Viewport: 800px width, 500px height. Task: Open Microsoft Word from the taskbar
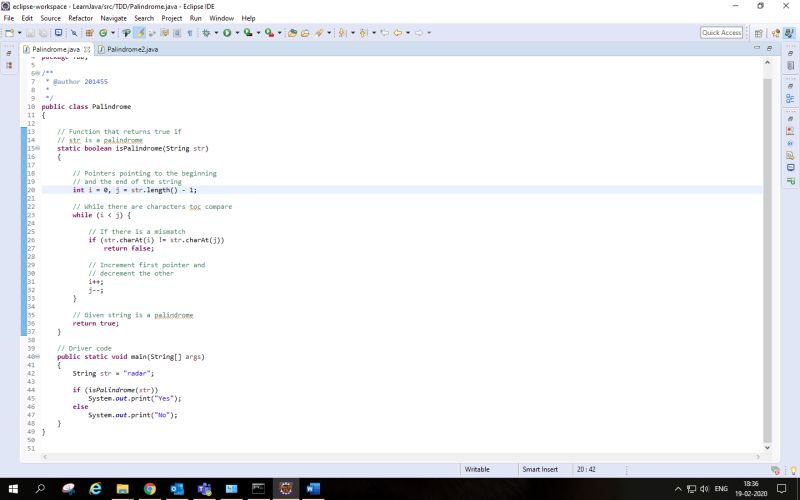313,489
